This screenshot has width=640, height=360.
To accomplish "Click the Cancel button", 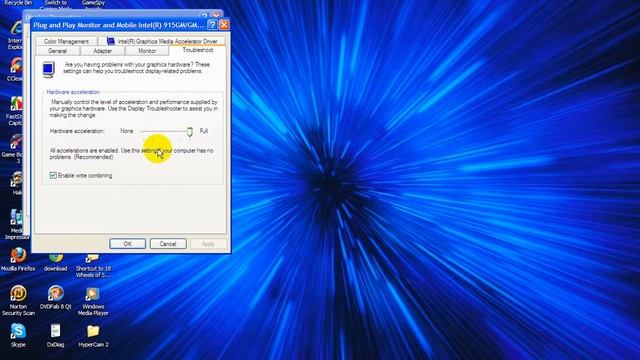I will pos(168,244).
